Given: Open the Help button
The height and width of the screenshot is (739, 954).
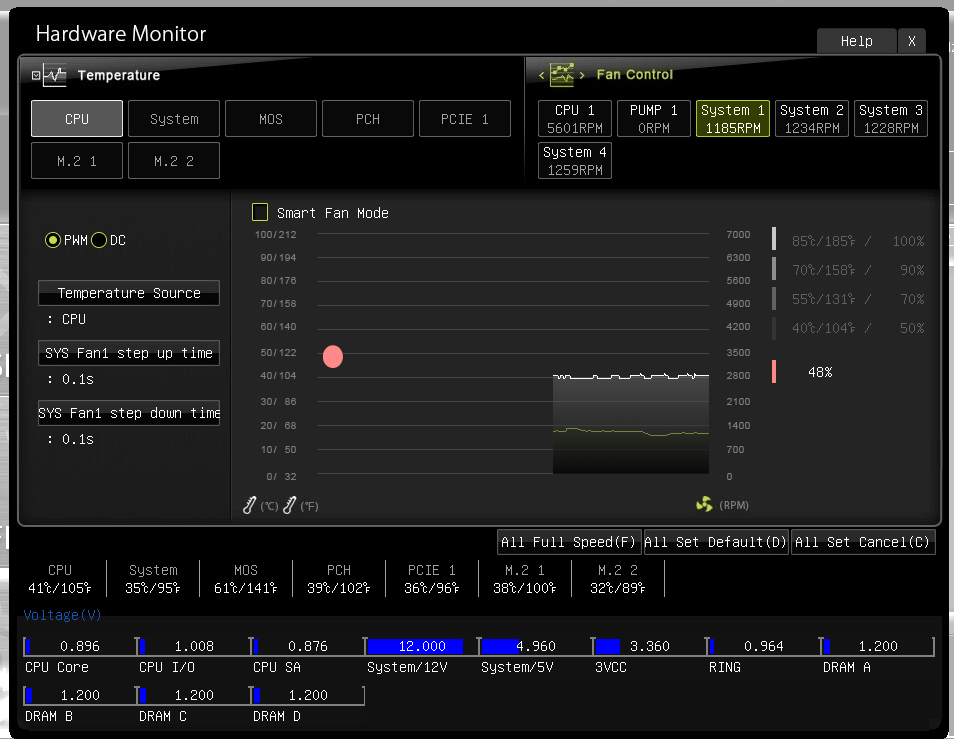Looking at the screenshot, I should (x=857, y=41).
